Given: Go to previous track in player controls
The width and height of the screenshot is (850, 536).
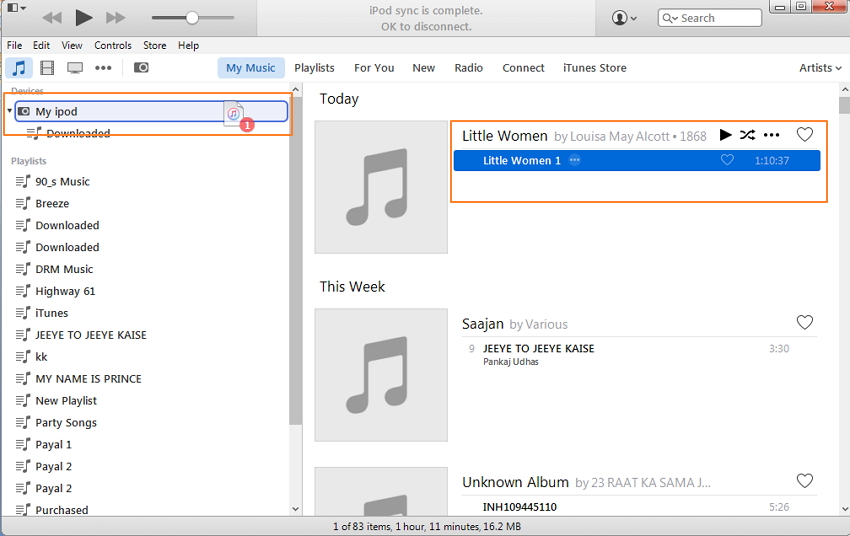Looking at the screenshot, I should point(52,18).
